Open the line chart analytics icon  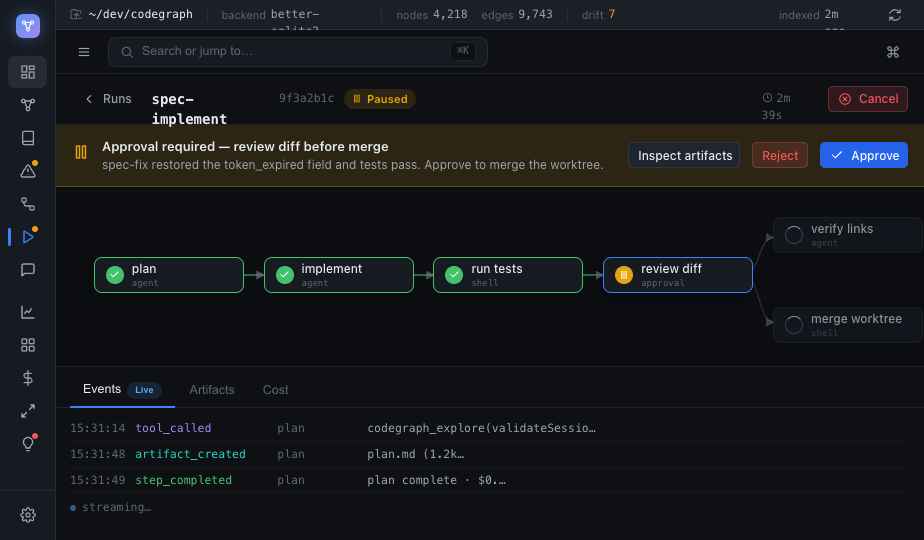tap(28, 312)
